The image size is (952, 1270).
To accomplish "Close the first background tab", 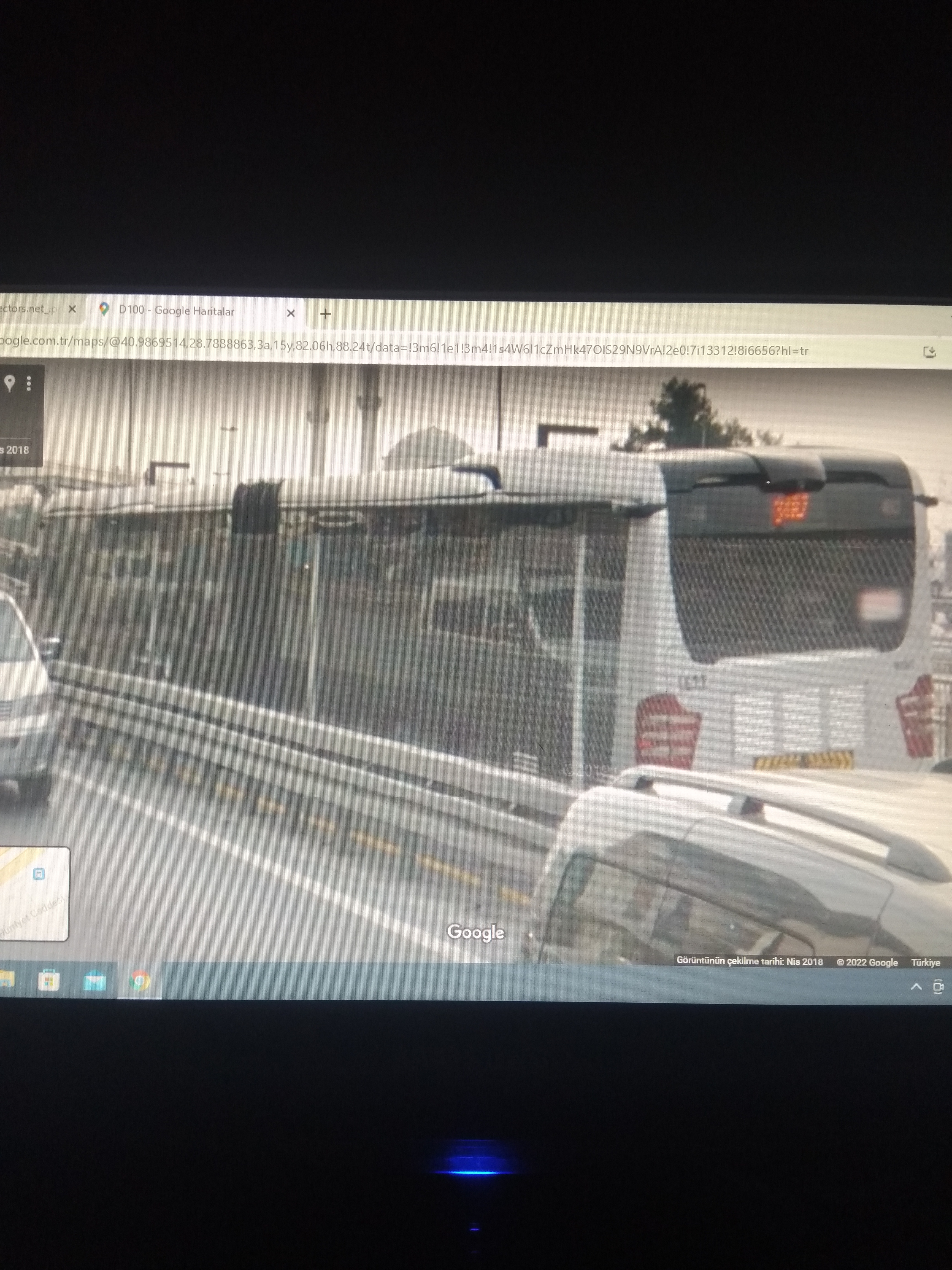I will tap(72, 309).
